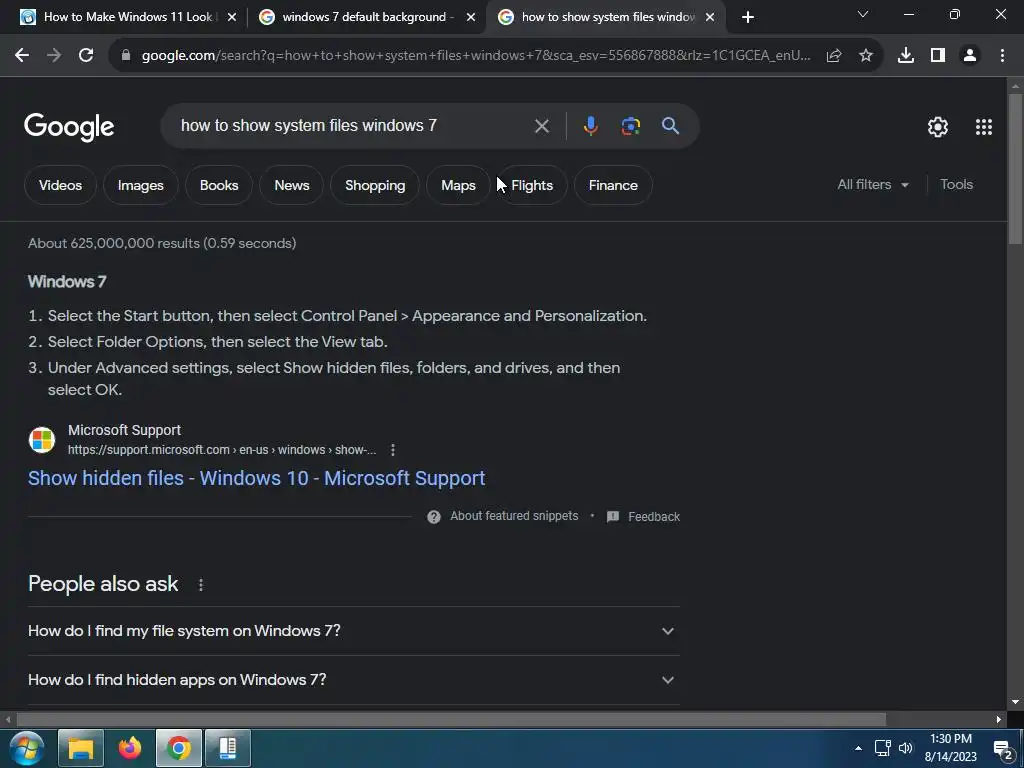The width and height of the screenshot is (1024, 768).
Task: Open the pinned library app on taskbar
Action: tap(228, 748)
